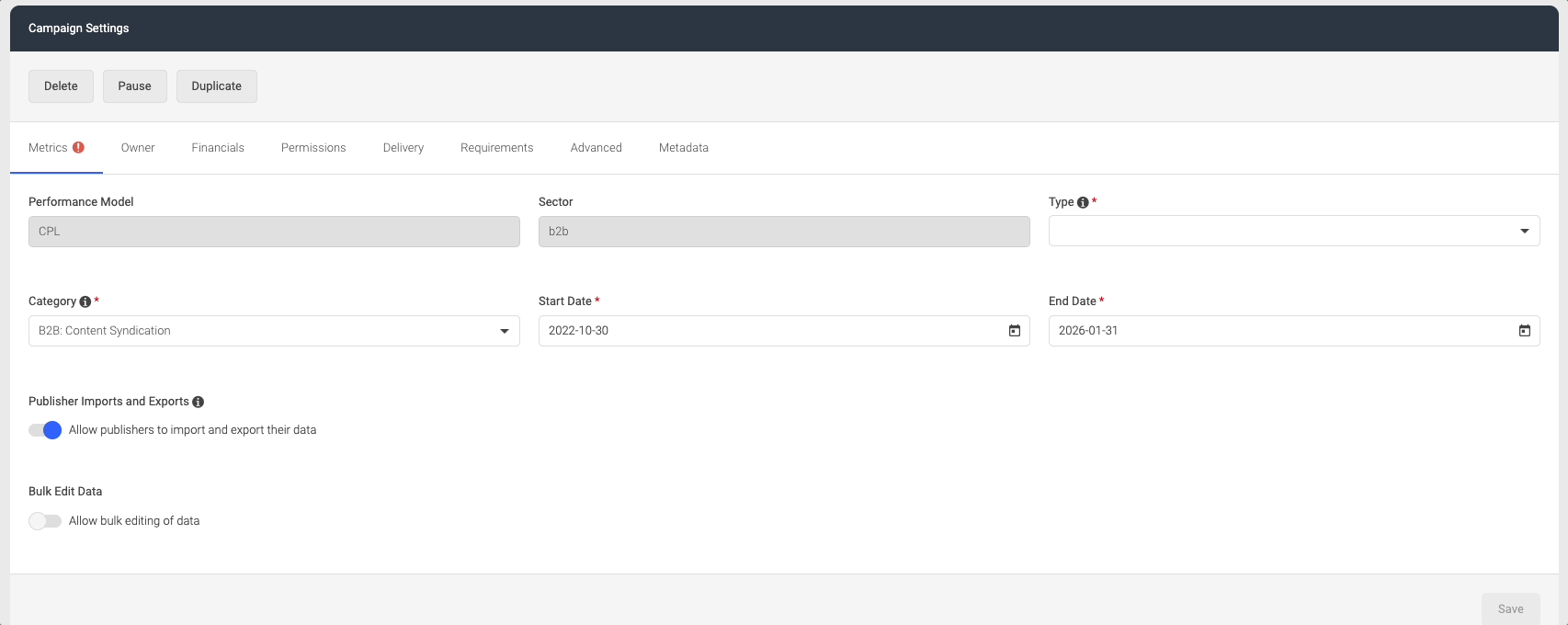1568x625 pixels.
Task: Switch to the Owner tab
Action: (138, 147)
